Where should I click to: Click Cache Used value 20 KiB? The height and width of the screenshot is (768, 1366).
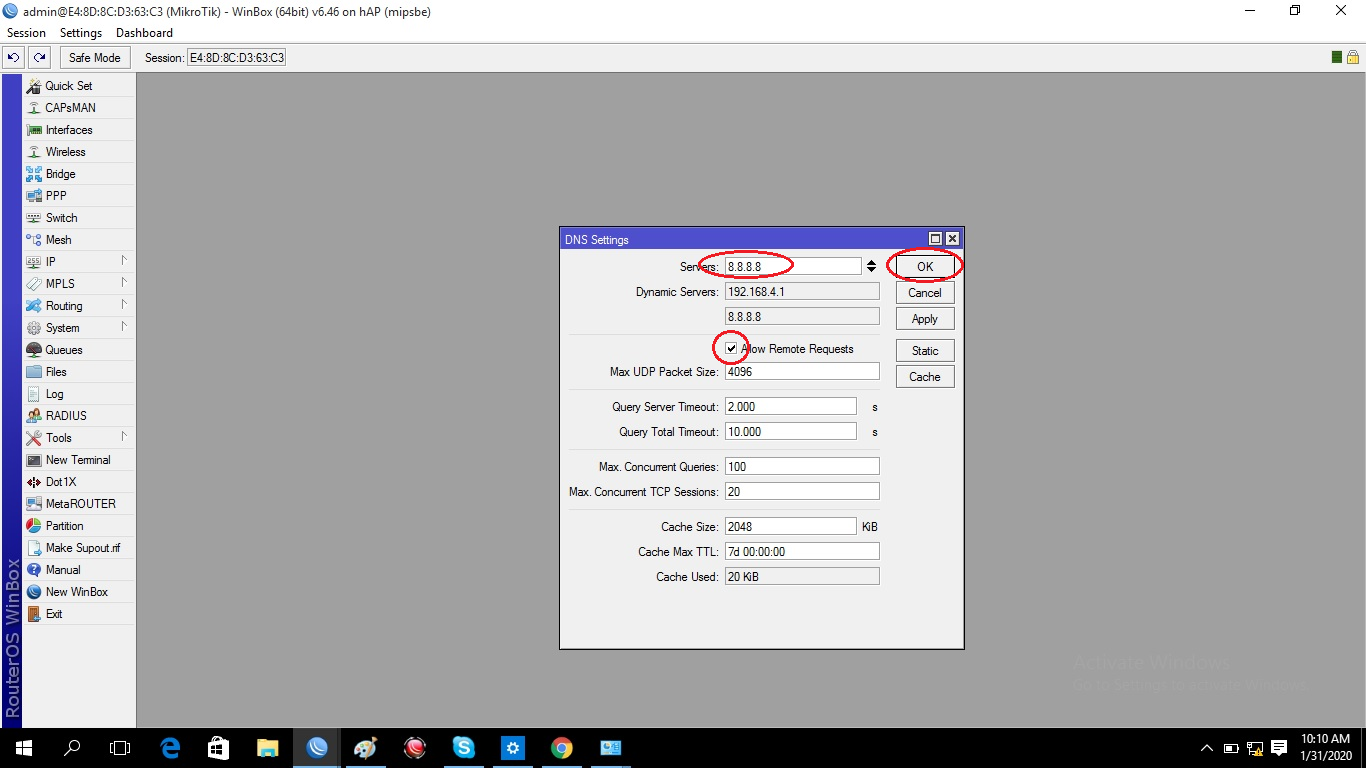click(802, 577)
